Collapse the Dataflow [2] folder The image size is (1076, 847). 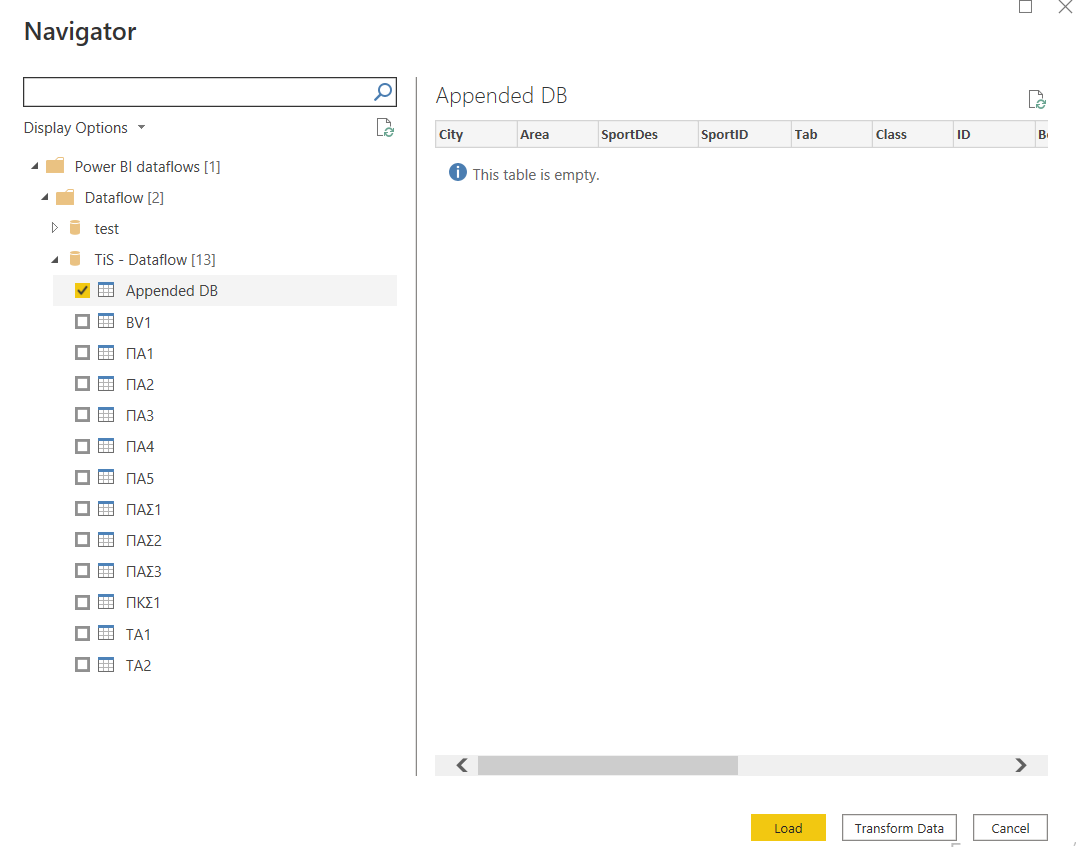45,197
